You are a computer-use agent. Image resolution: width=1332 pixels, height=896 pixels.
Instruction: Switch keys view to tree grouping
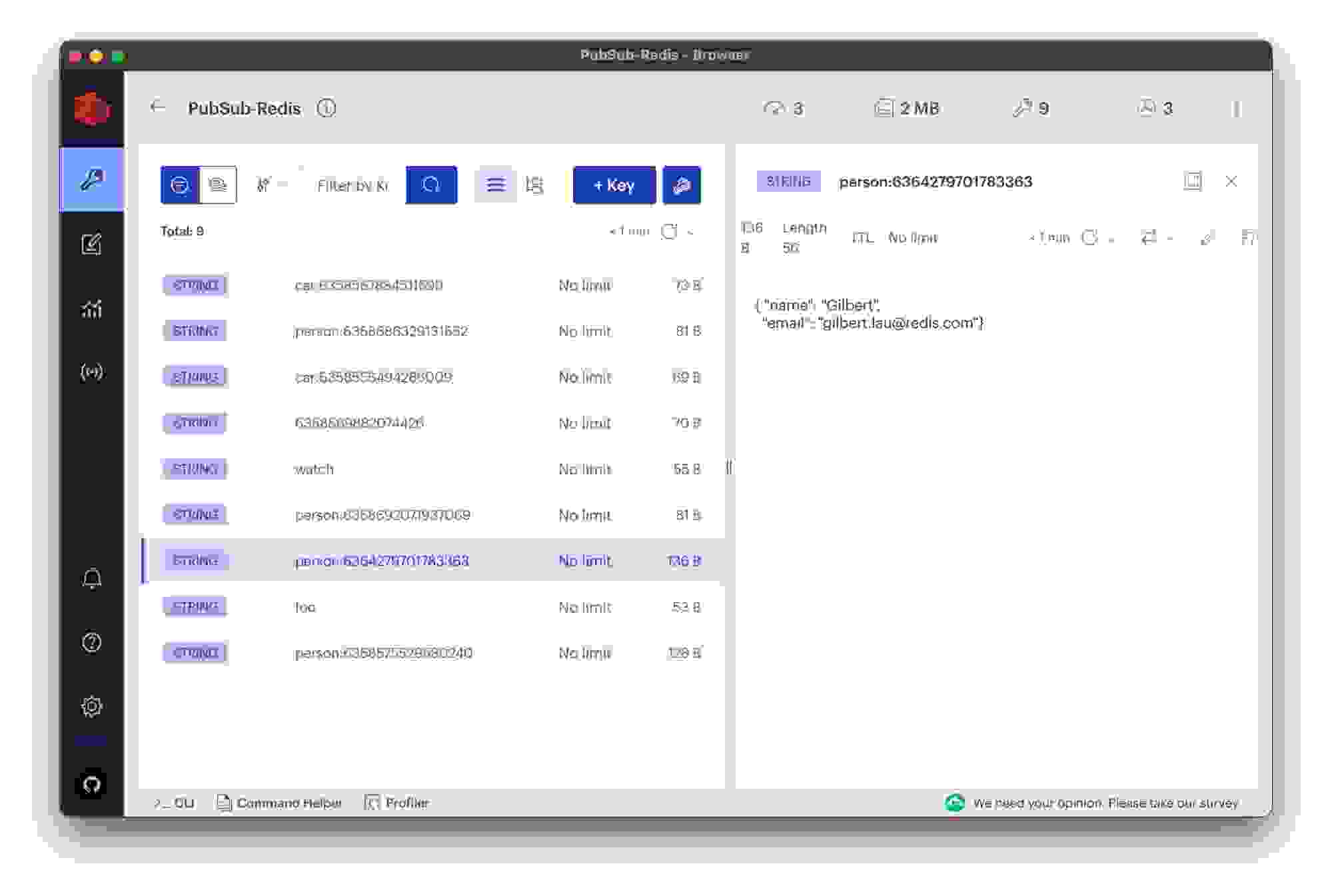(x=535, y=185)
